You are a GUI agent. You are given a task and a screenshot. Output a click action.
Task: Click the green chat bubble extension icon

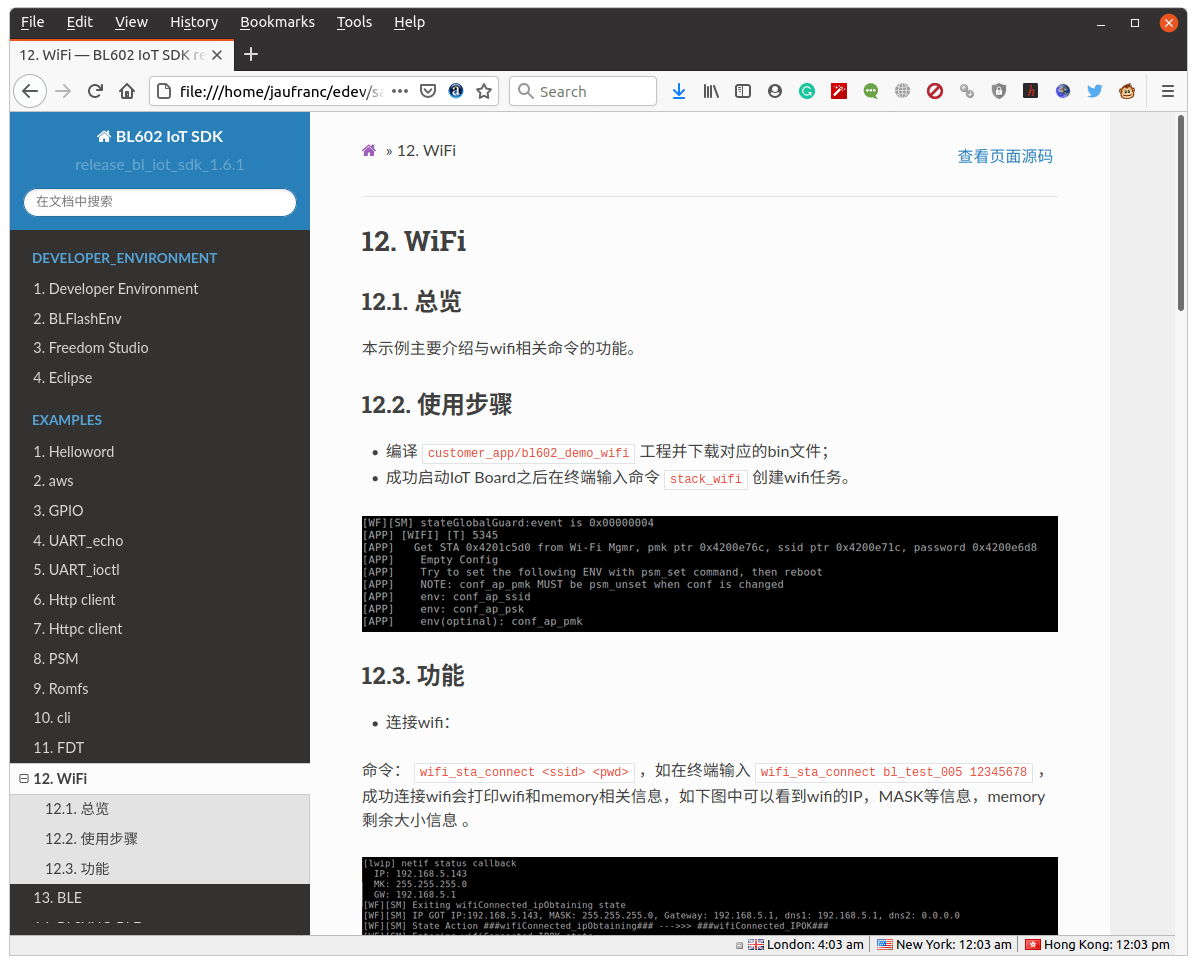coord(871,92)
